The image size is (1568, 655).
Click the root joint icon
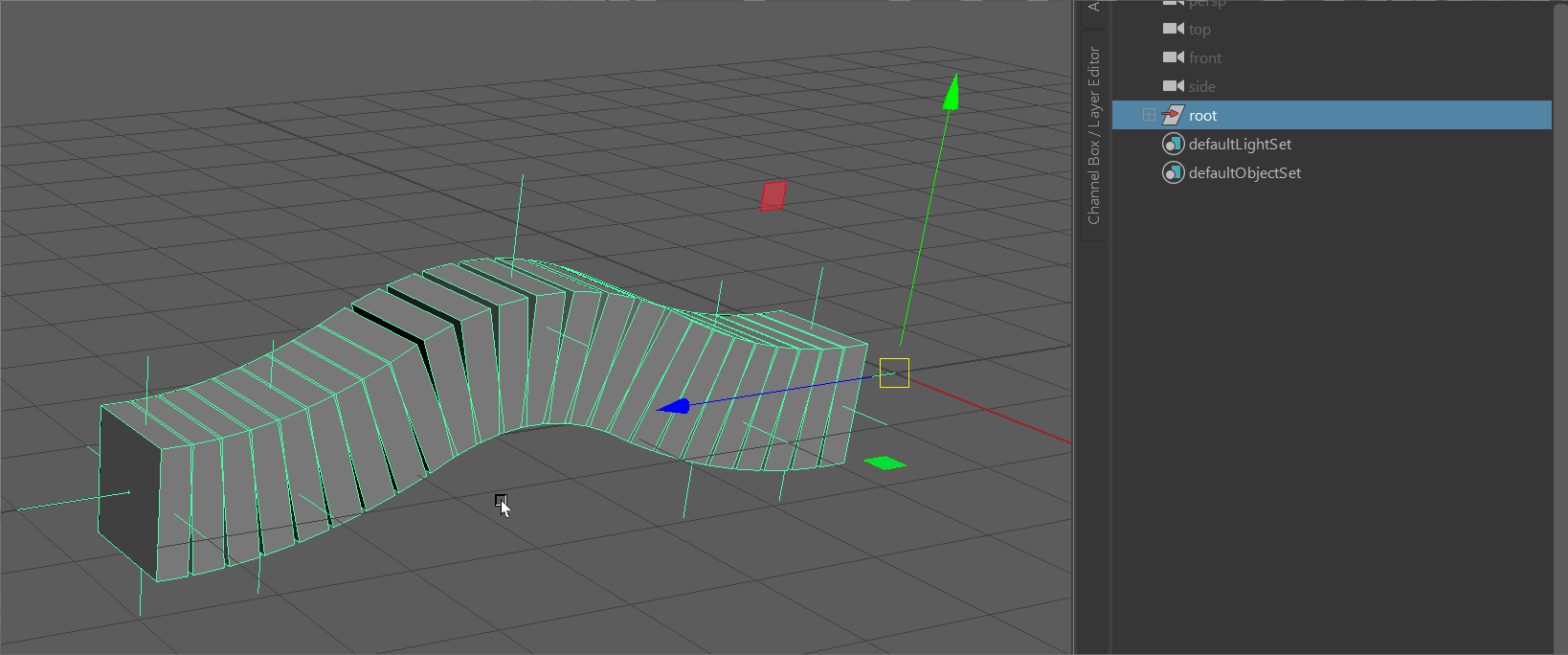1173,115
